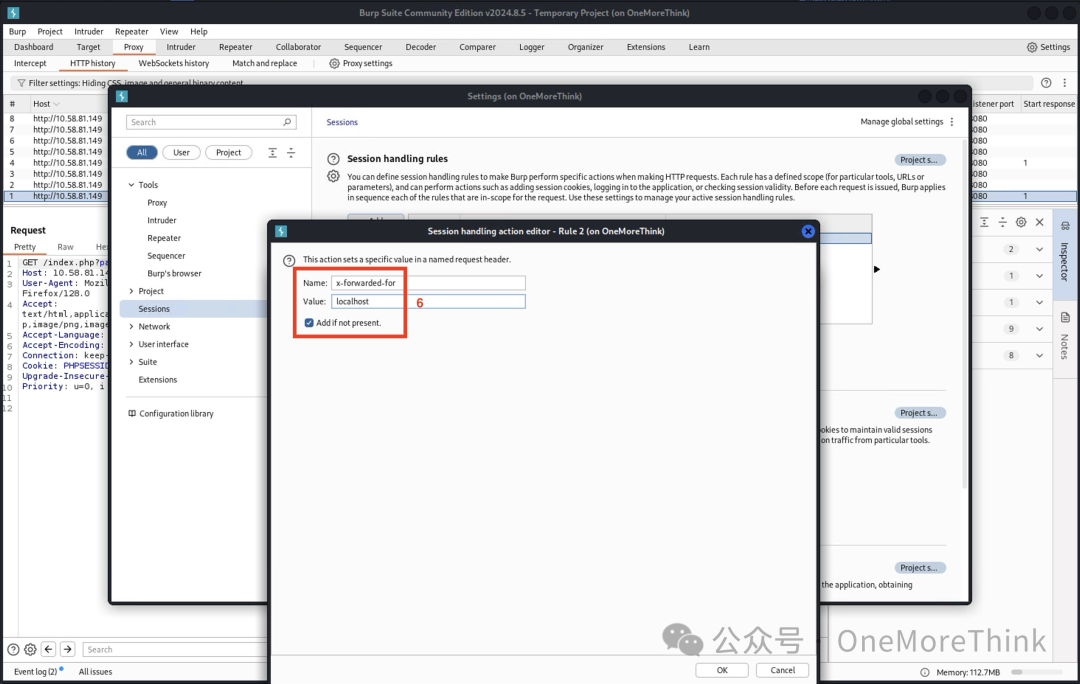
Task: Click the Configuration library book icon
Action: (x=132, y=413)
